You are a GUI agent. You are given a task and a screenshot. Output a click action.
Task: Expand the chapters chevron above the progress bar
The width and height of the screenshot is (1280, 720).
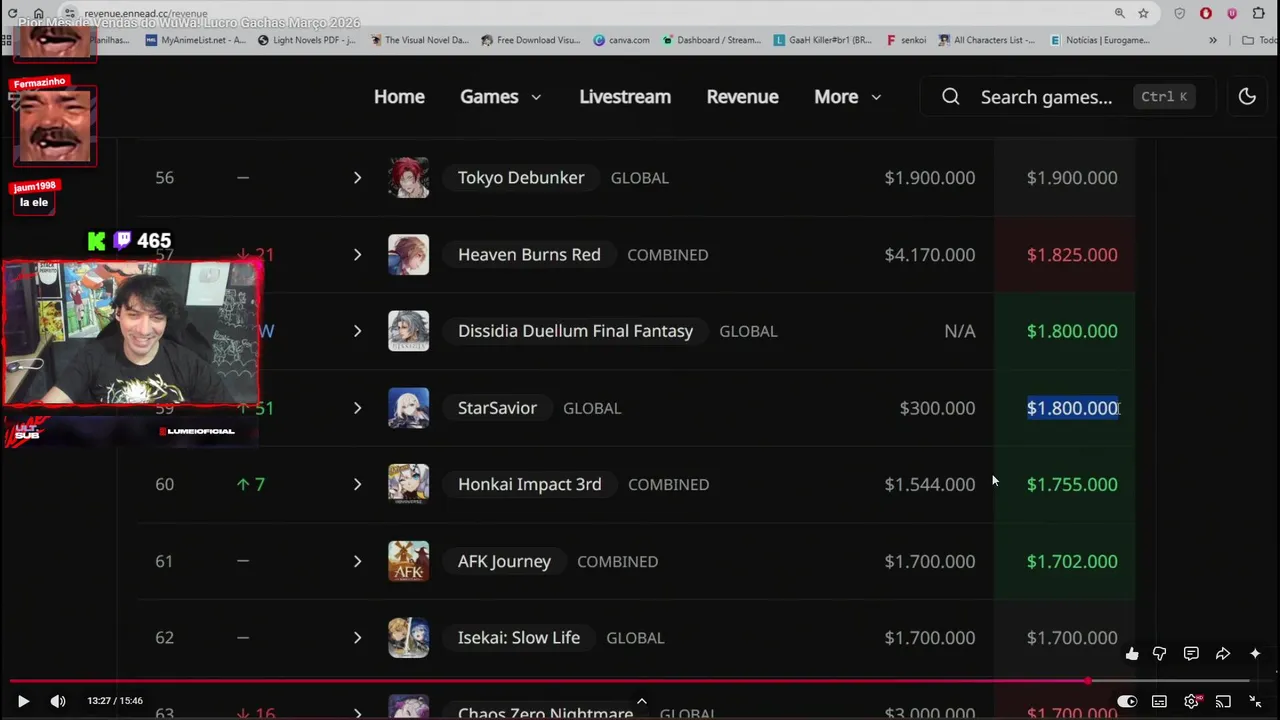click(x=642, y=701)
